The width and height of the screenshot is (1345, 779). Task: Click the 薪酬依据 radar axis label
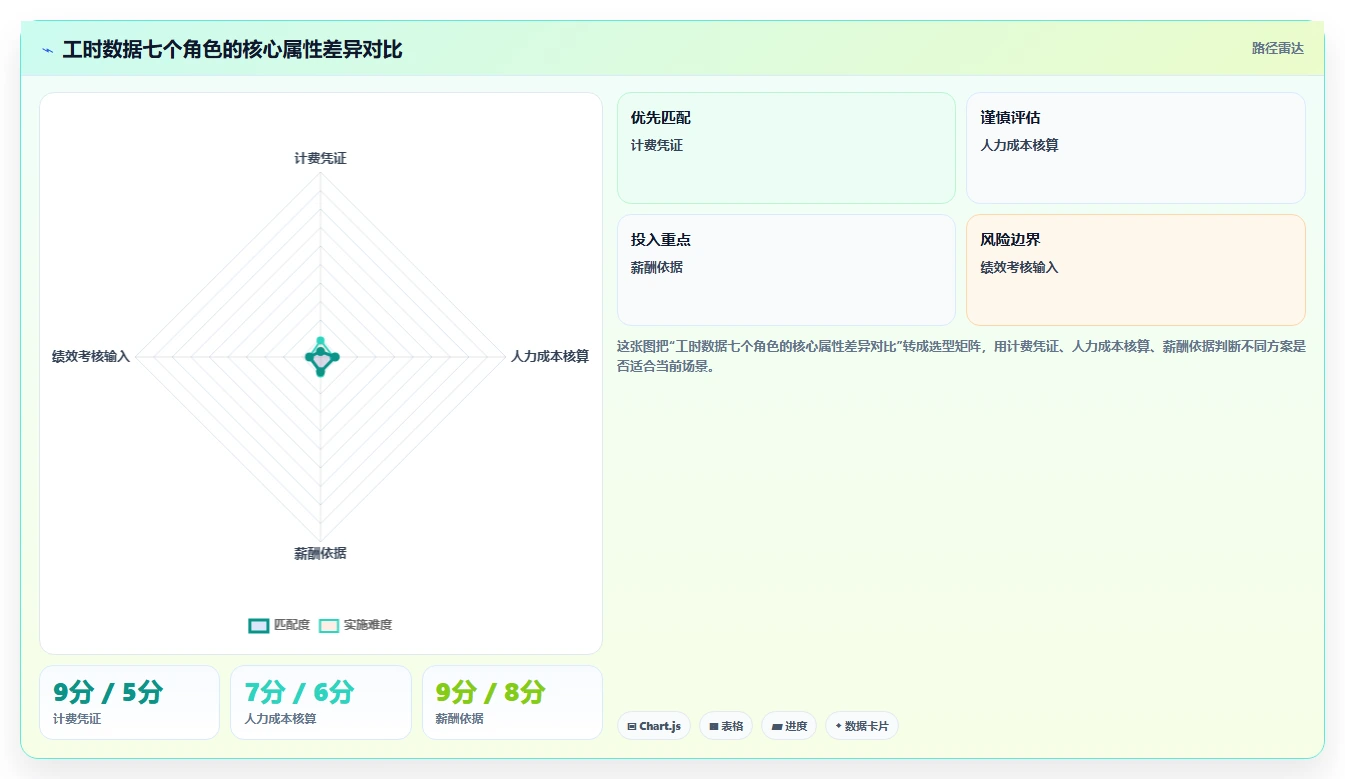(x=320, y=553)
